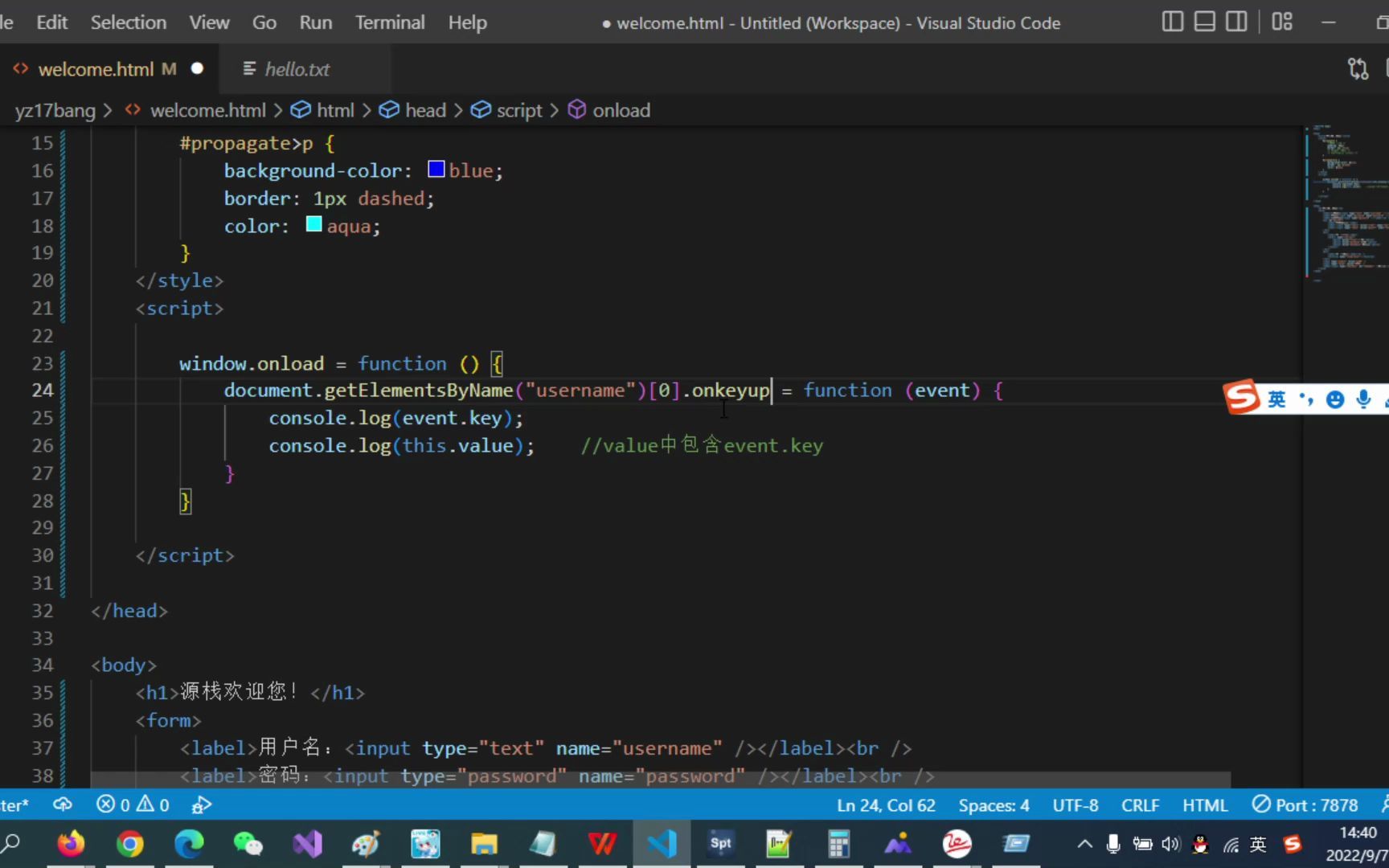The image size is (1389, 868).
Task: Click the type="text" attribute on line 37
Action: point(483,748)
